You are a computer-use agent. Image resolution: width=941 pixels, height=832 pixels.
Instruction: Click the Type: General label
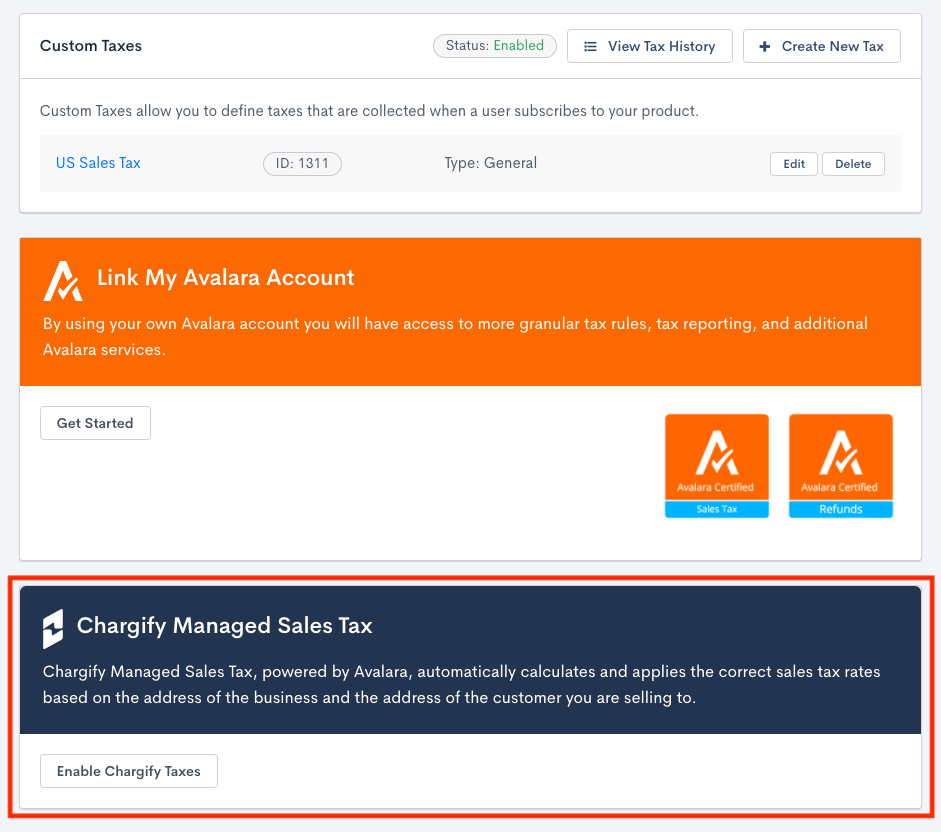coord(491,163)
